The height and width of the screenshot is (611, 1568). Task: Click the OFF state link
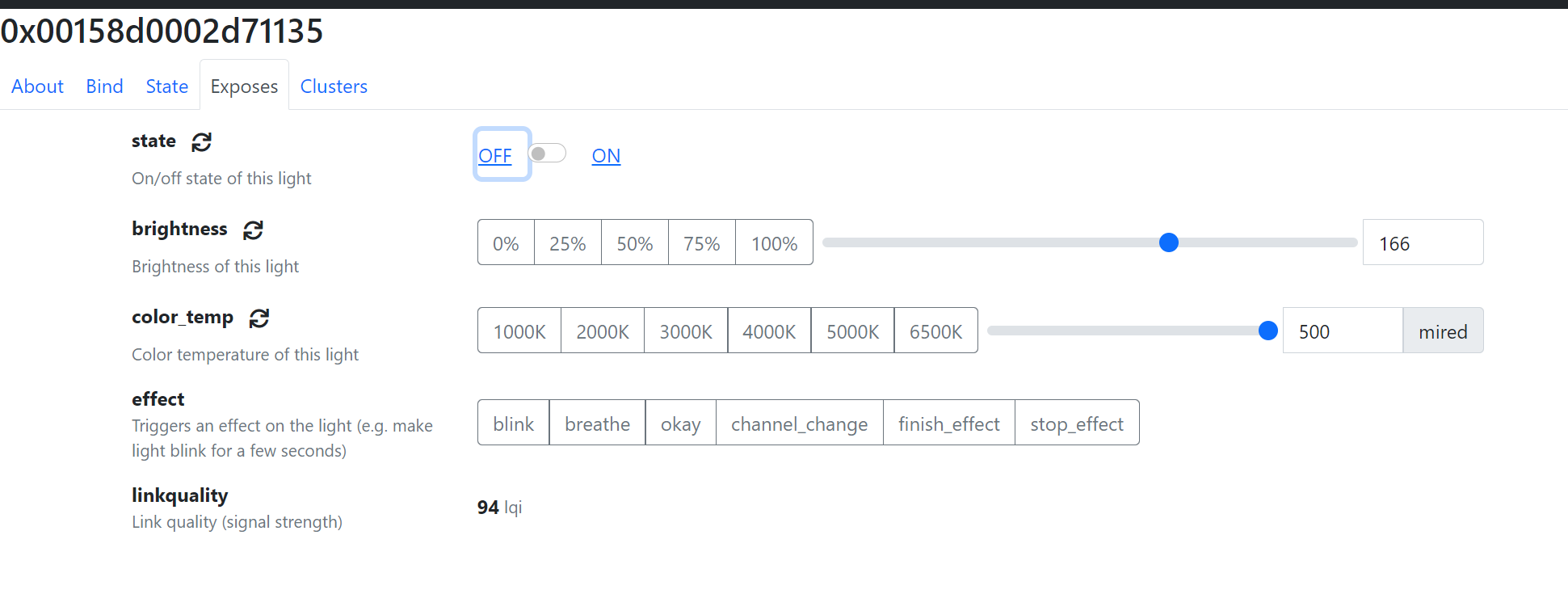494,156
